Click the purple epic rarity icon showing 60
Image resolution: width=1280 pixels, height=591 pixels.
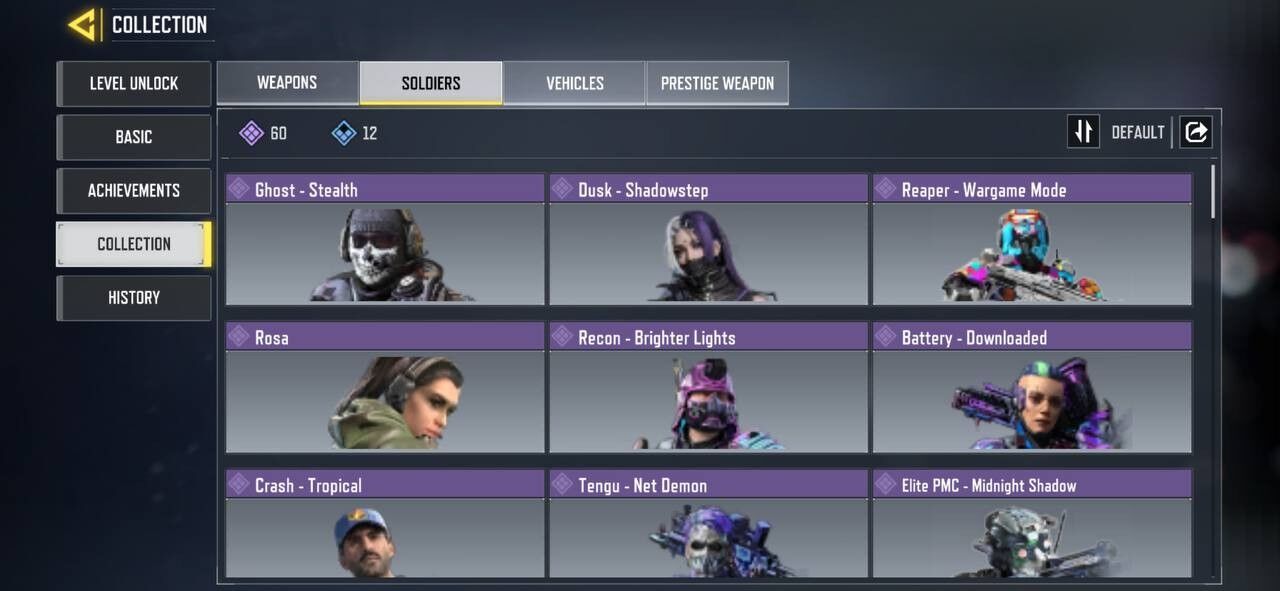pyautogui.click(x=252, y=133)
